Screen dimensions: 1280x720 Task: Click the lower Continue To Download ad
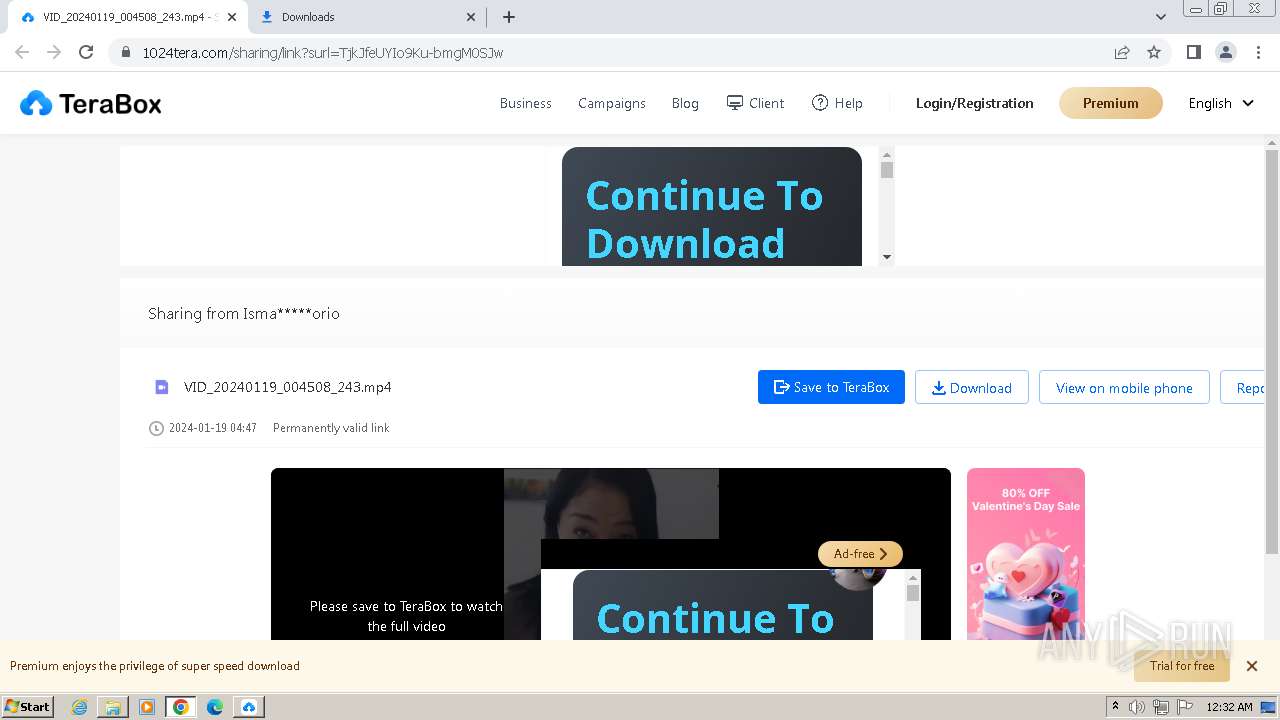723,605
